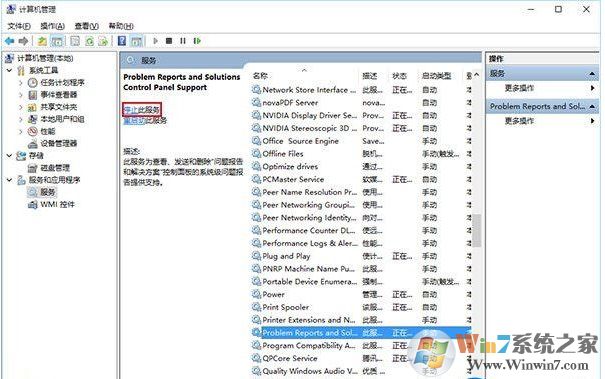
Task: Select the PCMaster Service row
Action: 361,179
